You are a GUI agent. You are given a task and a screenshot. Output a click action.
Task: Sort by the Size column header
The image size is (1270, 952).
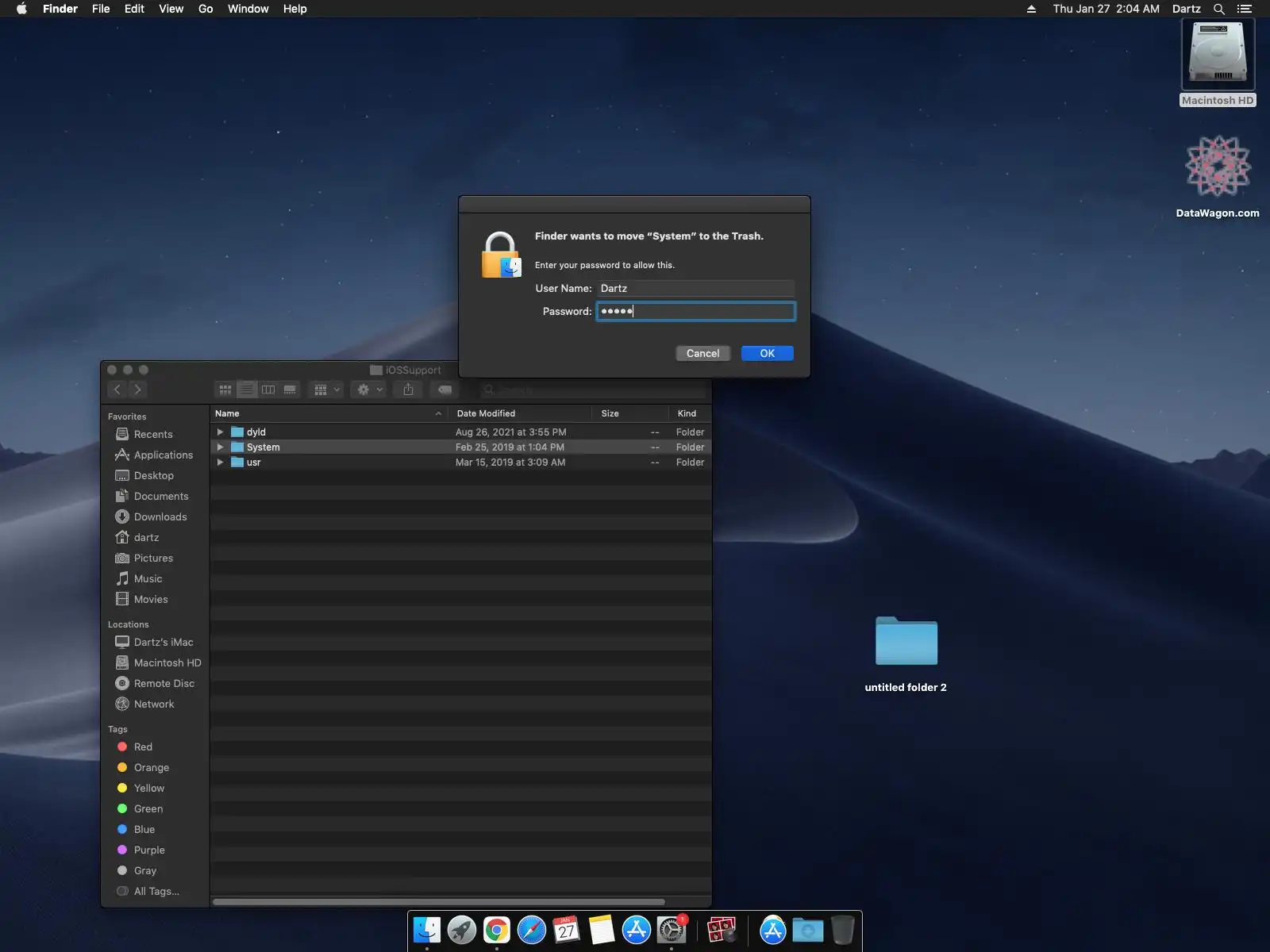pyautogui.click(x=630, y=413)
